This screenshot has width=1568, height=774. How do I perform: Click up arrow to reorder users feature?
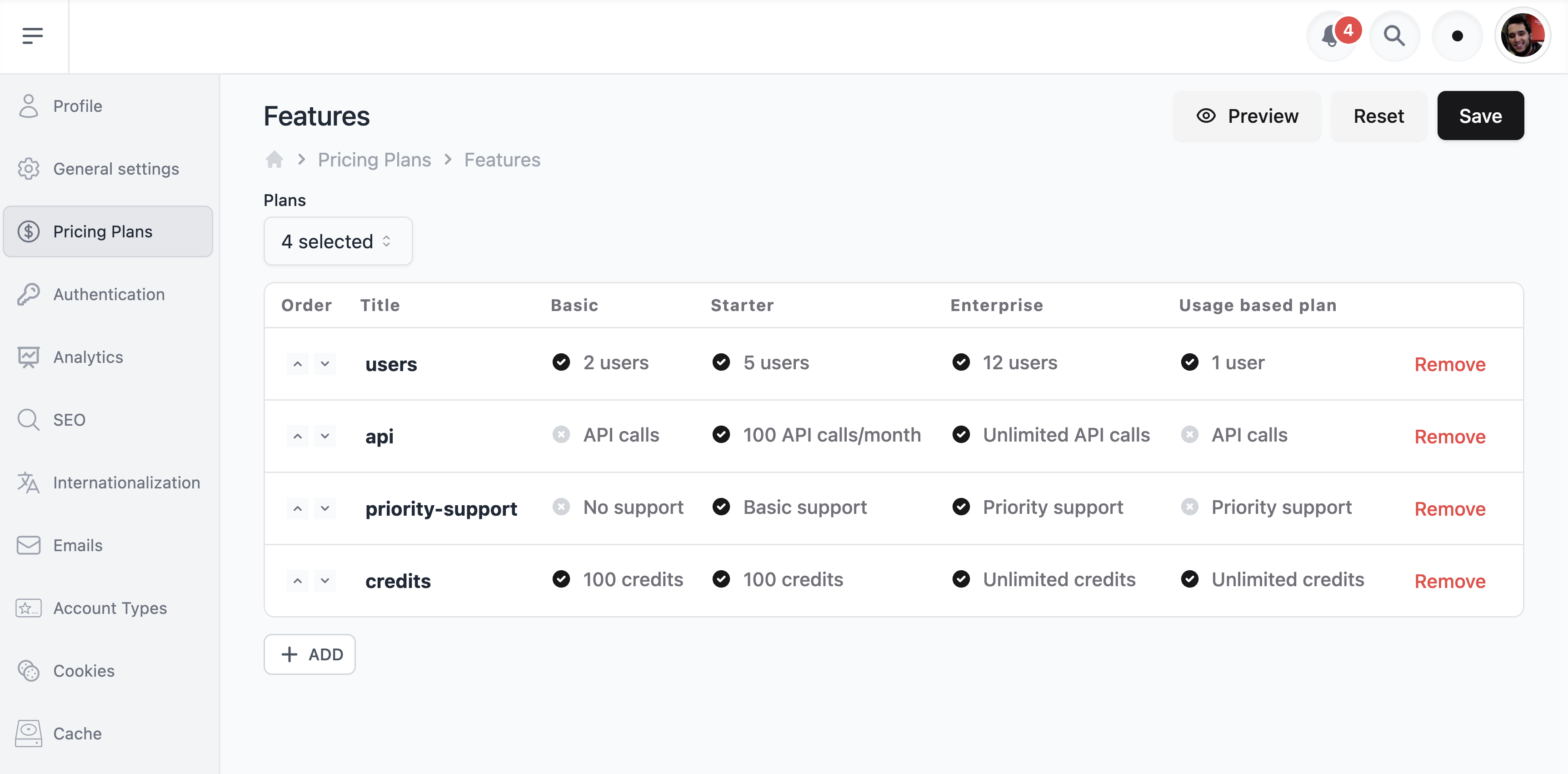click(x=298, y=363)
